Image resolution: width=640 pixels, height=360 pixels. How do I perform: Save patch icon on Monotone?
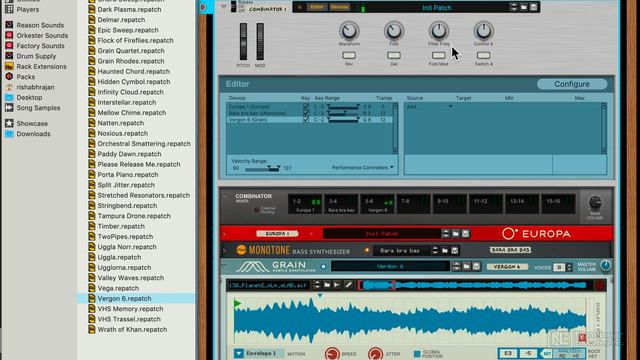(454, 250)
